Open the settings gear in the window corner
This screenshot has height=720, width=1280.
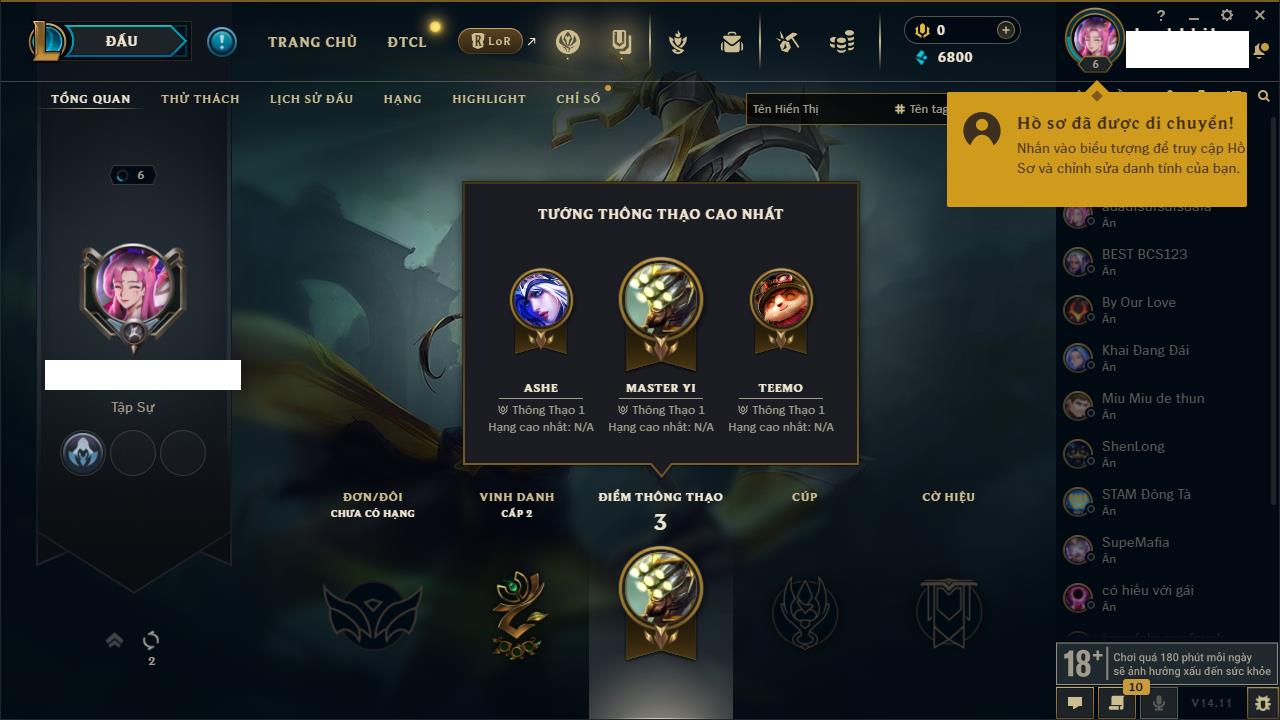(x=1227, y=15)
